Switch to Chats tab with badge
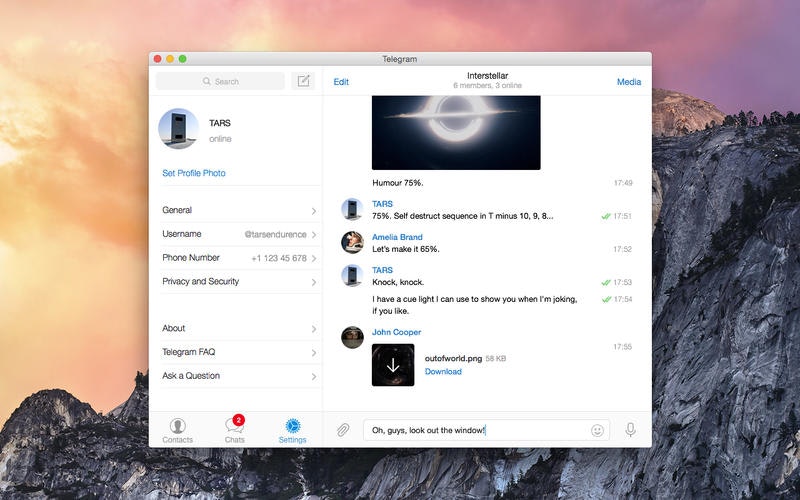This screenshot has width=800, height=500. (x=235, y=430)
